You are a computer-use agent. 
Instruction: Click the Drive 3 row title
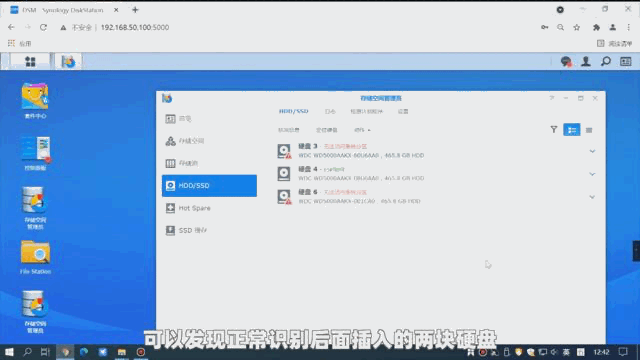tap(308, 146)
